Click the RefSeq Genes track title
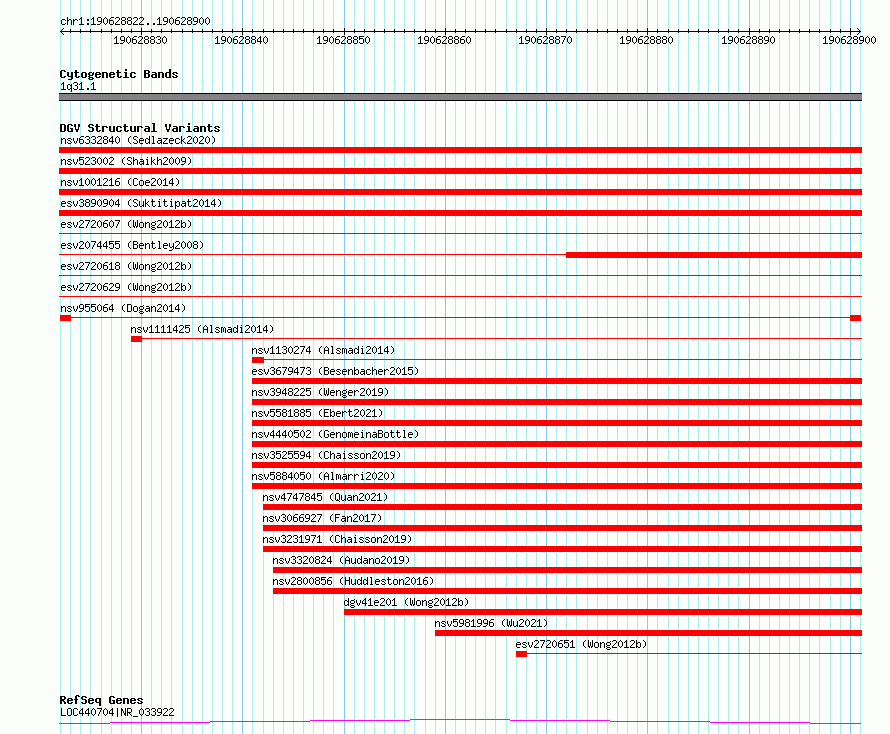 (x=101, y=700)
